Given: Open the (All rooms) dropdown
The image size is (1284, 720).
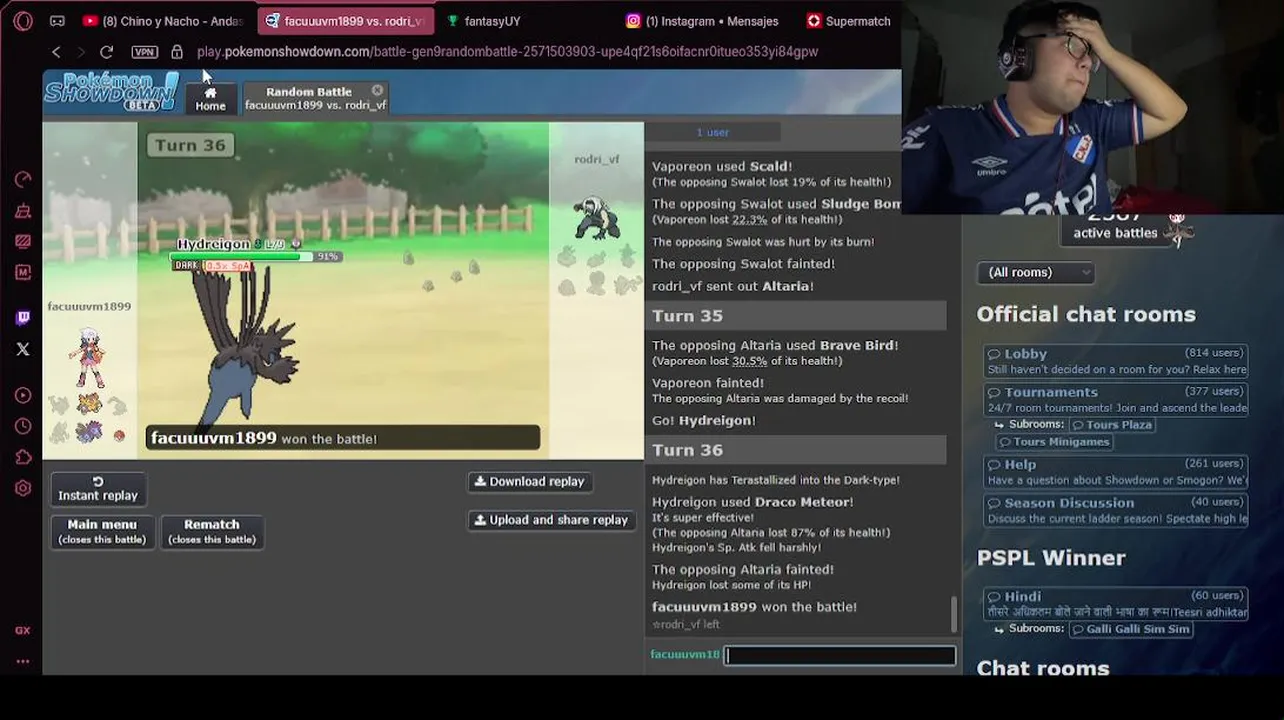Looking at the screenshot, I should [1035, 272].
